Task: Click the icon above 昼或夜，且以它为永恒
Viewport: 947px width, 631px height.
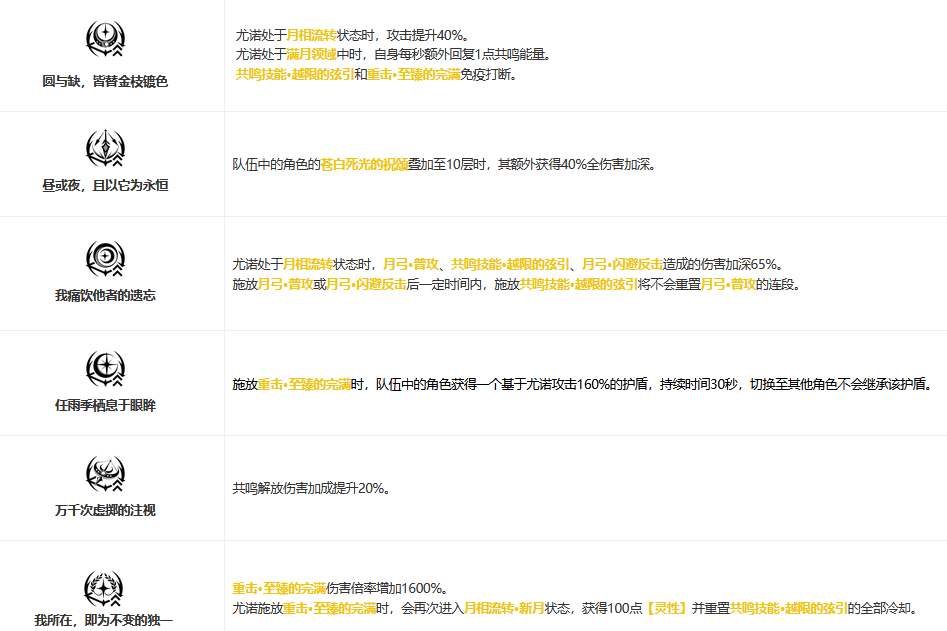Action: 105,148
